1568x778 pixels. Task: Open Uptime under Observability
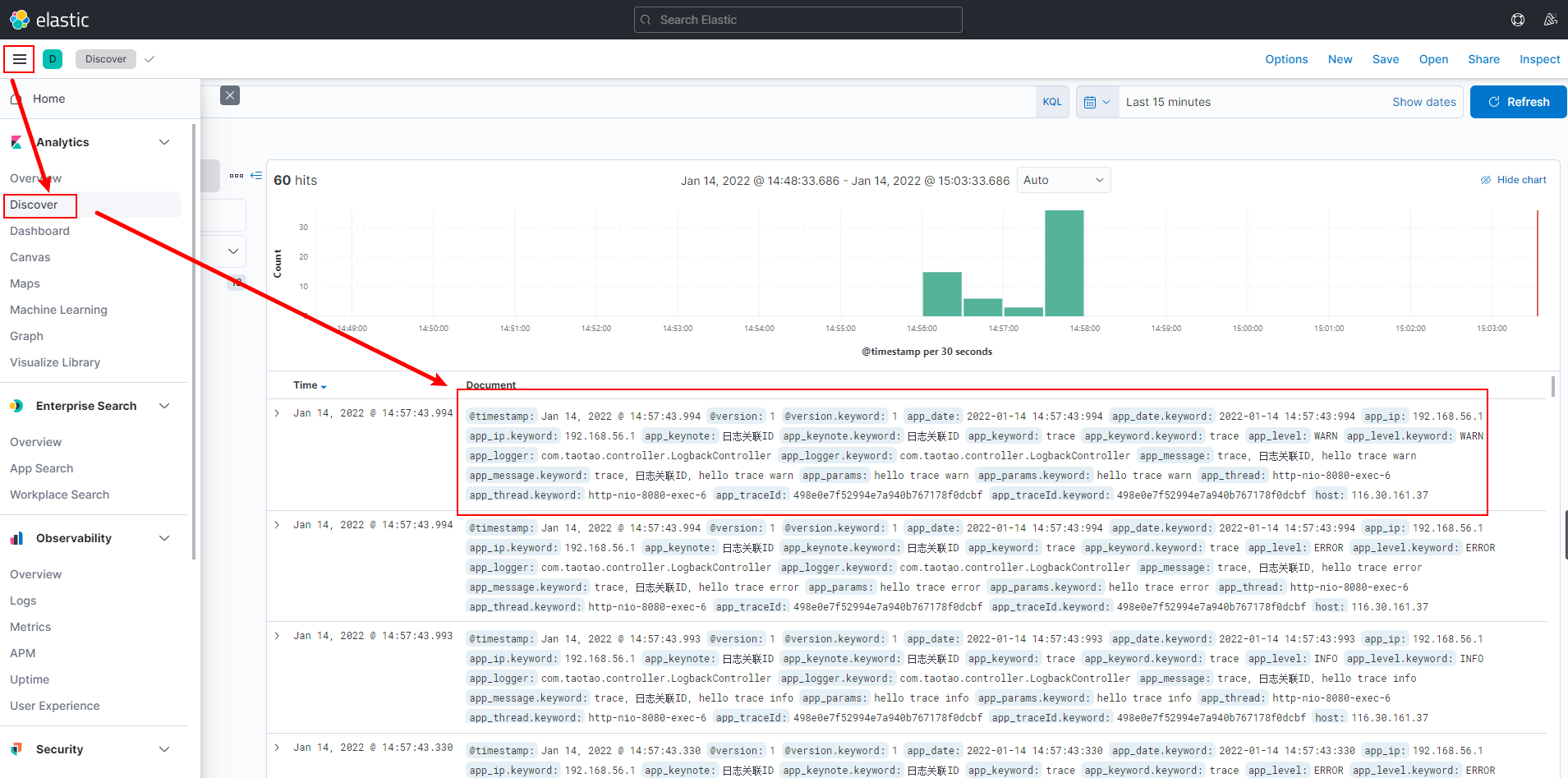tap(30, 679)
